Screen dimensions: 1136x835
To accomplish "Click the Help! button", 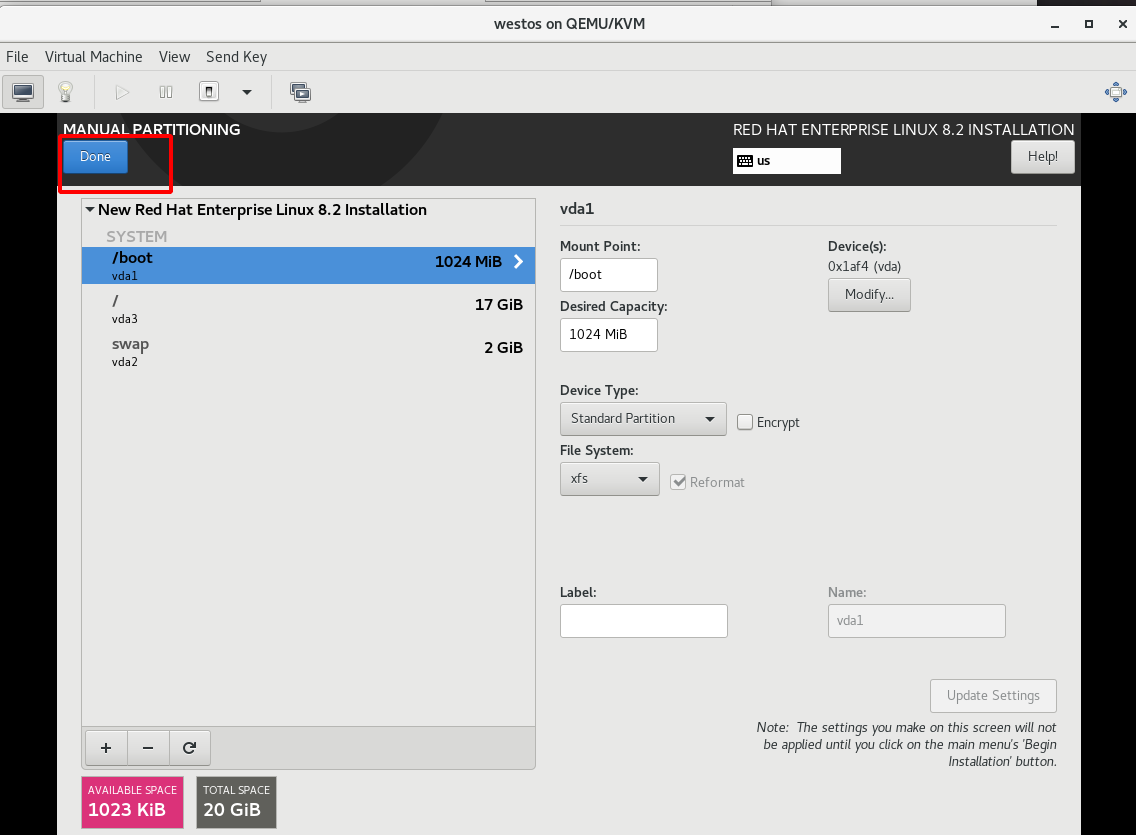I will point(1043,156).
